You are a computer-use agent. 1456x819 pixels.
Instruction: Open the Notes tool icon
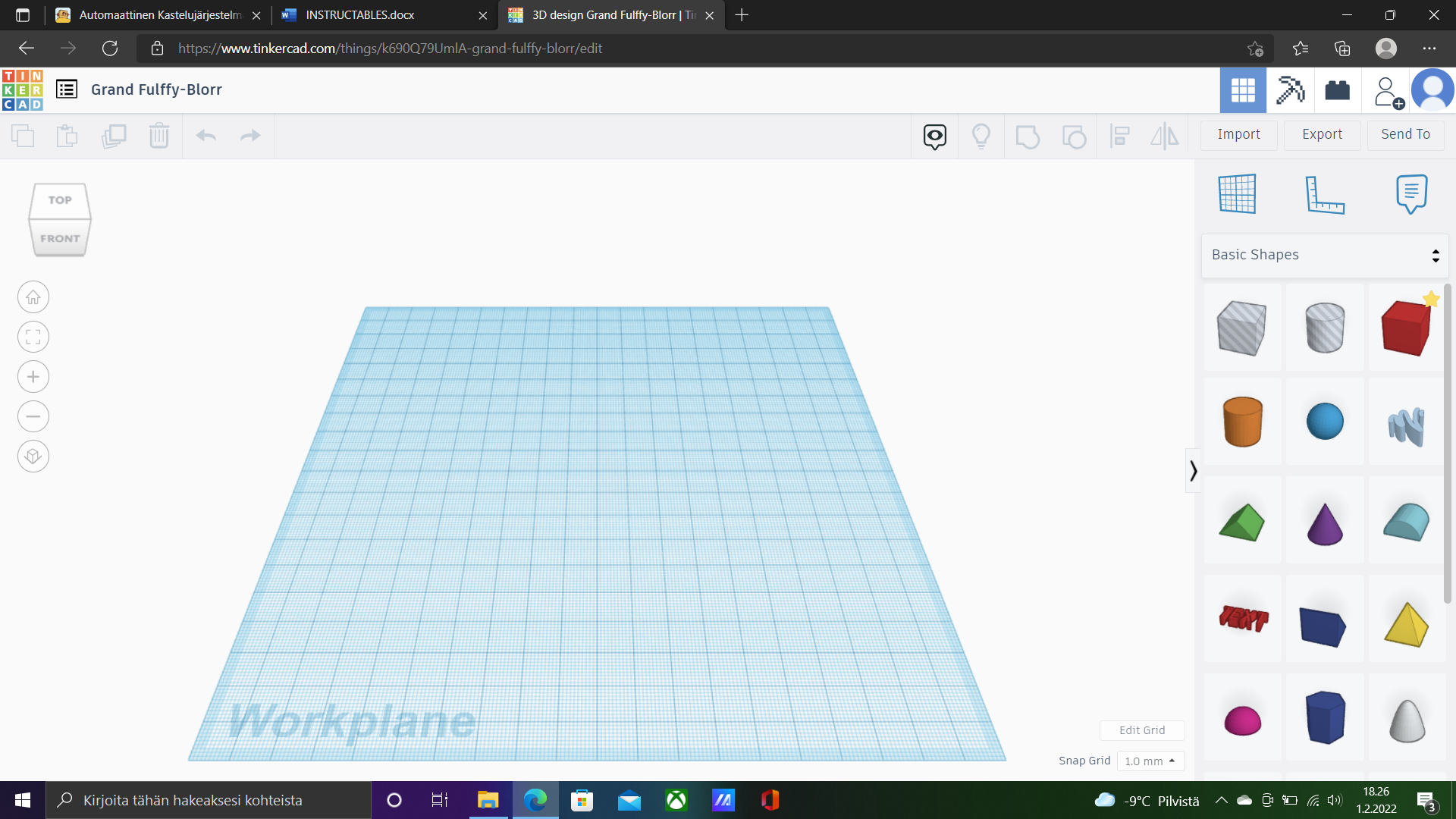pyautogui.click(x=1411, y=194)
